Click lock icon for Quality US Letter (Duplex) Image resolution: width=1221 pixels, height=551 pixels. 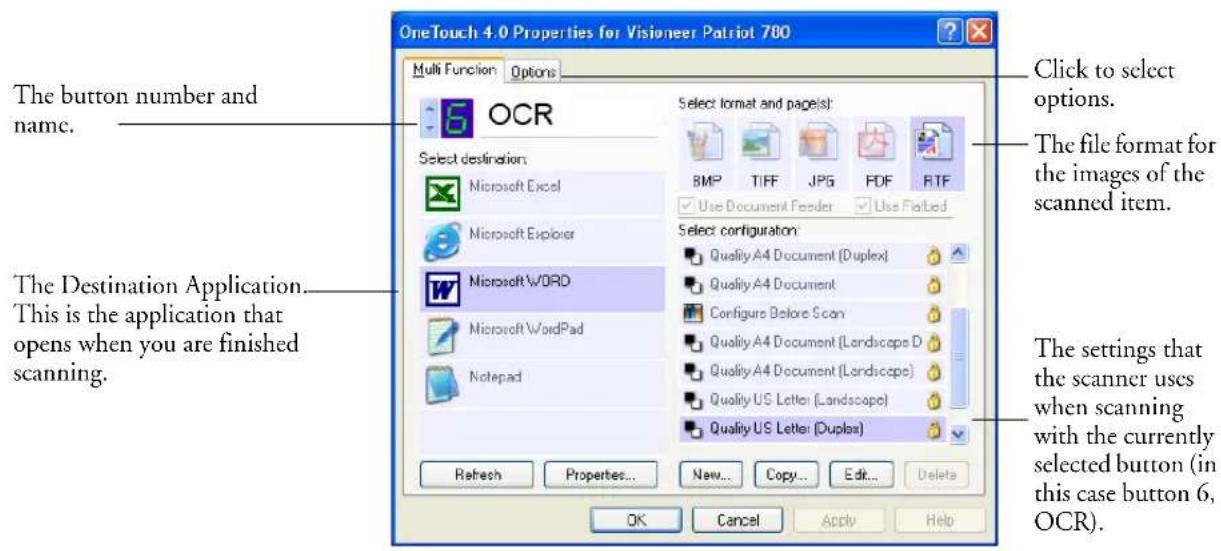click(936, 433)
